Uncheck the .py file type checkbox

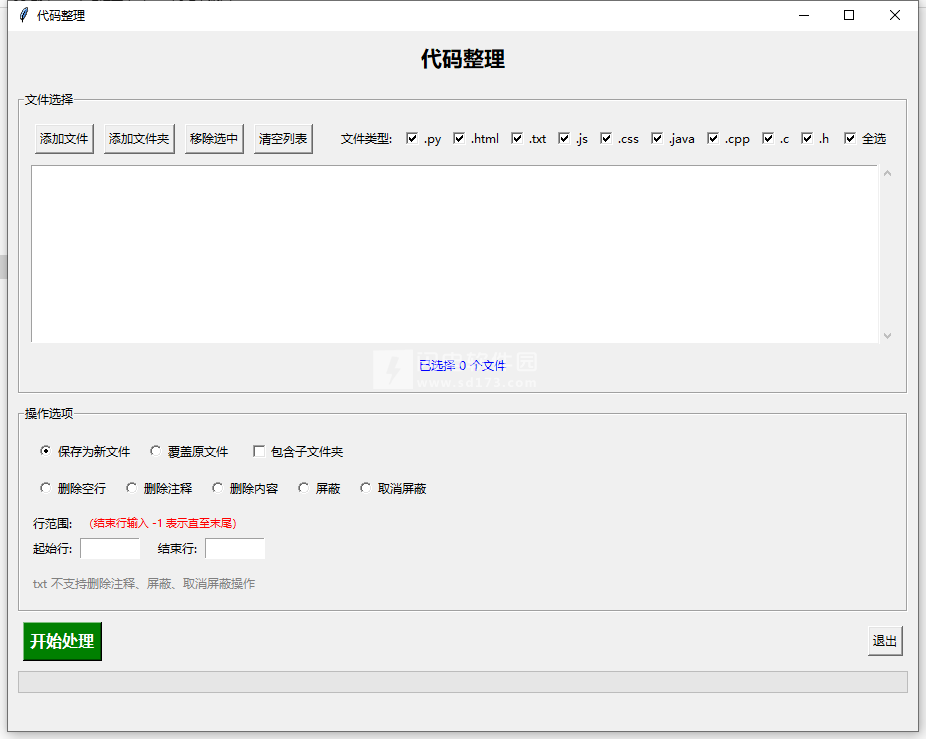(x=412, y=139)
